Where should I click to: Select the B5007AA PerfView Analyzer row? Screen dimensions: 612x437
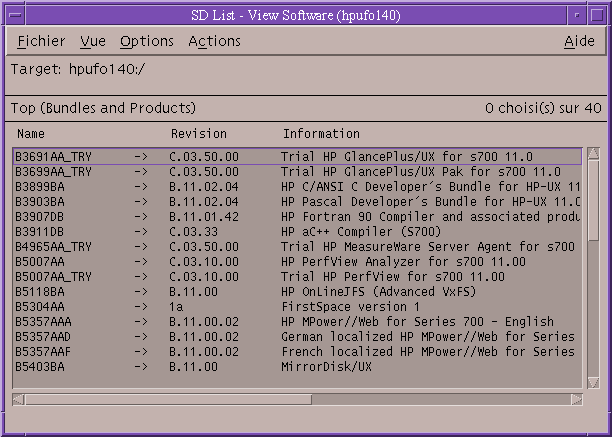(297, 262)
